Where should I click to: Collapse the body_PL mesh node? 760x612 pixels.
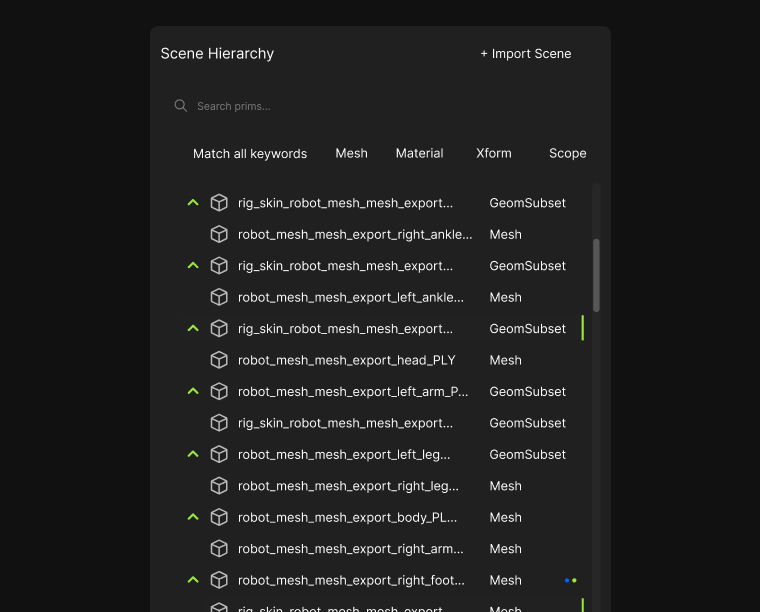(193, 517)
